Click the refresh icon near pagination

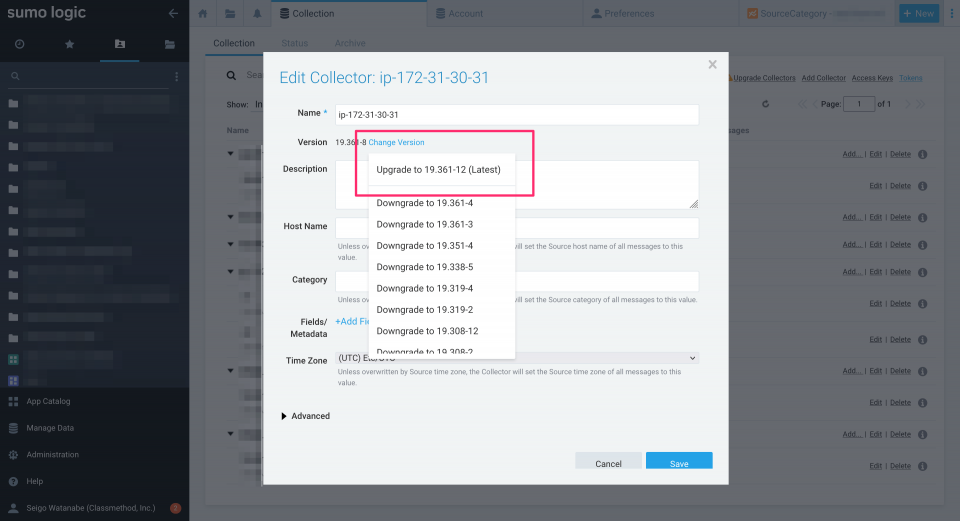(766, 104)
